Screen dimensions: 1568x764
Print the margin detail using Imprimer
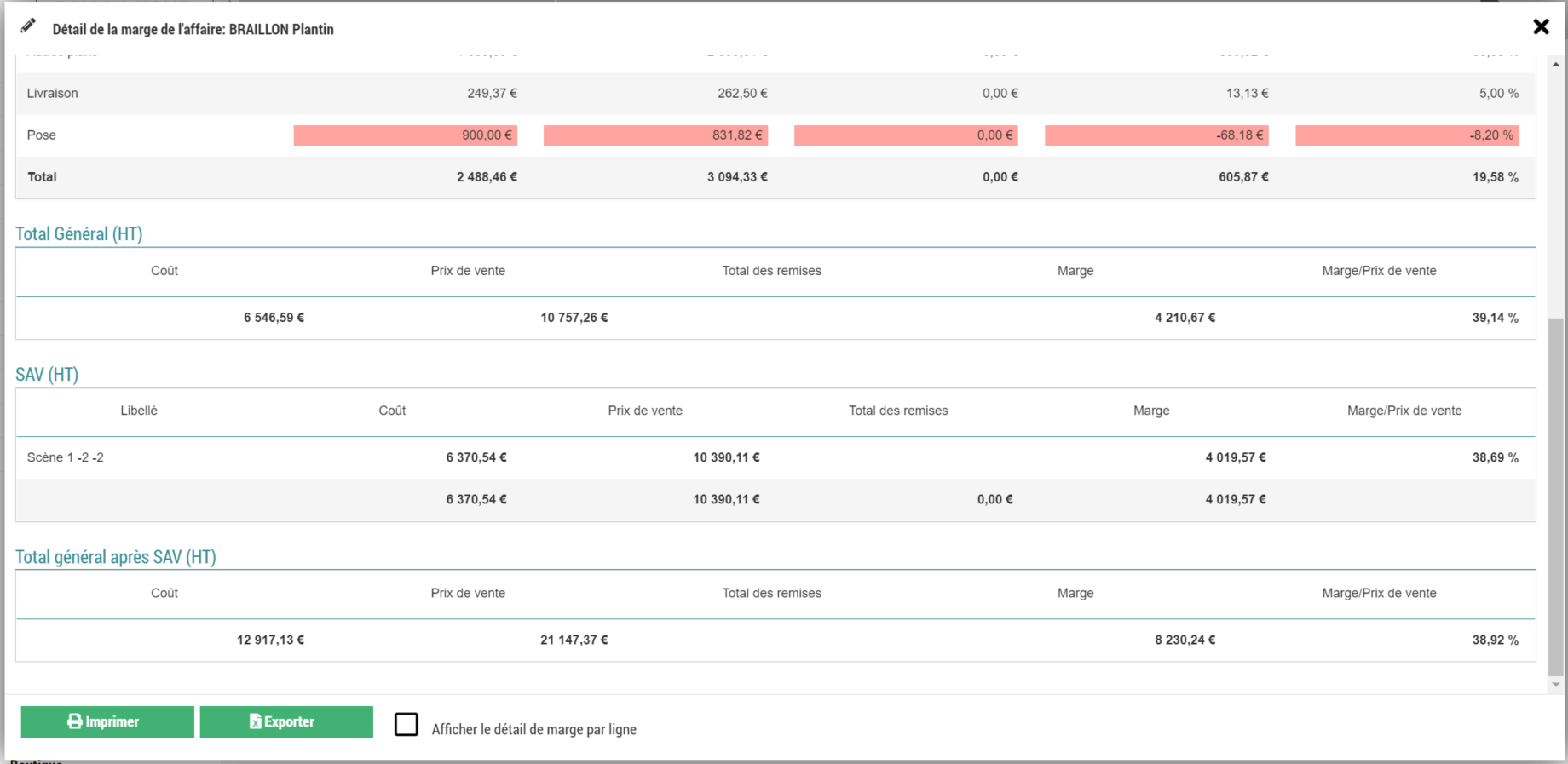pyautogui.click(x=107, y=721)
